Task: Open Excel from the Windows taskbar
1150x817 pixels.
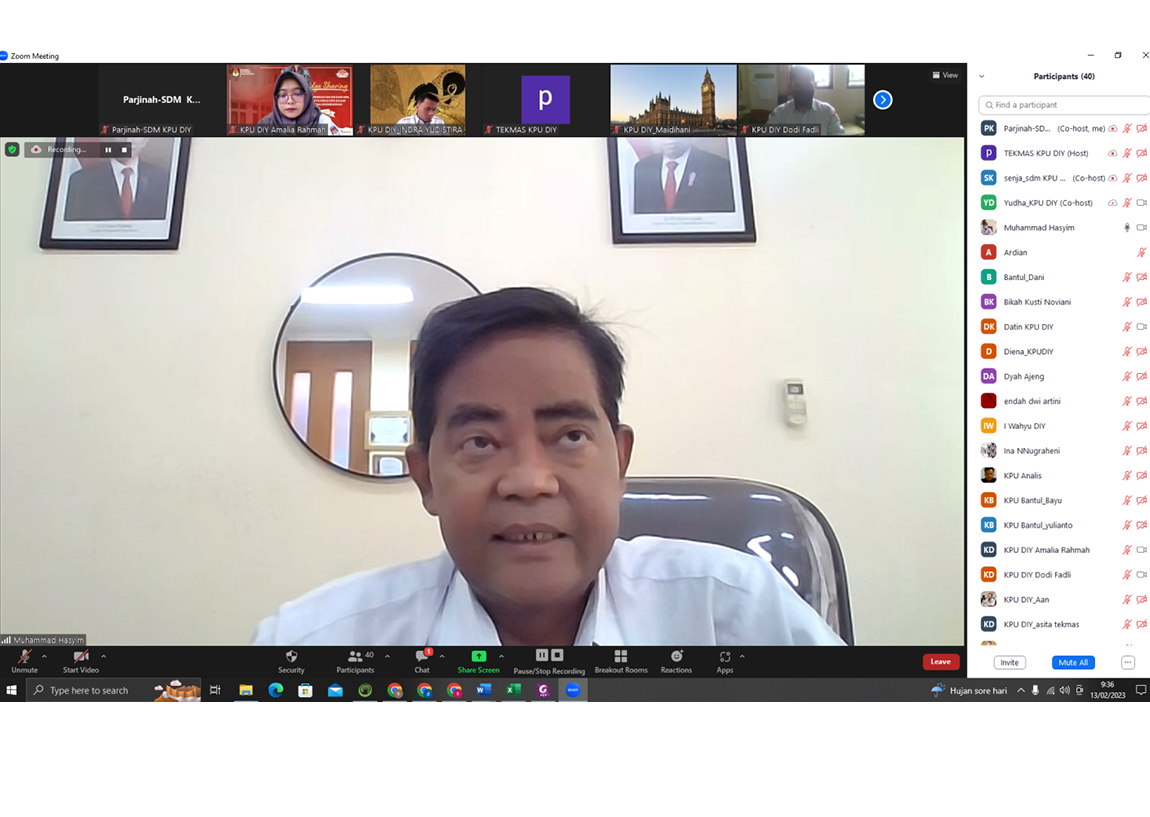Action: (513, 690)
